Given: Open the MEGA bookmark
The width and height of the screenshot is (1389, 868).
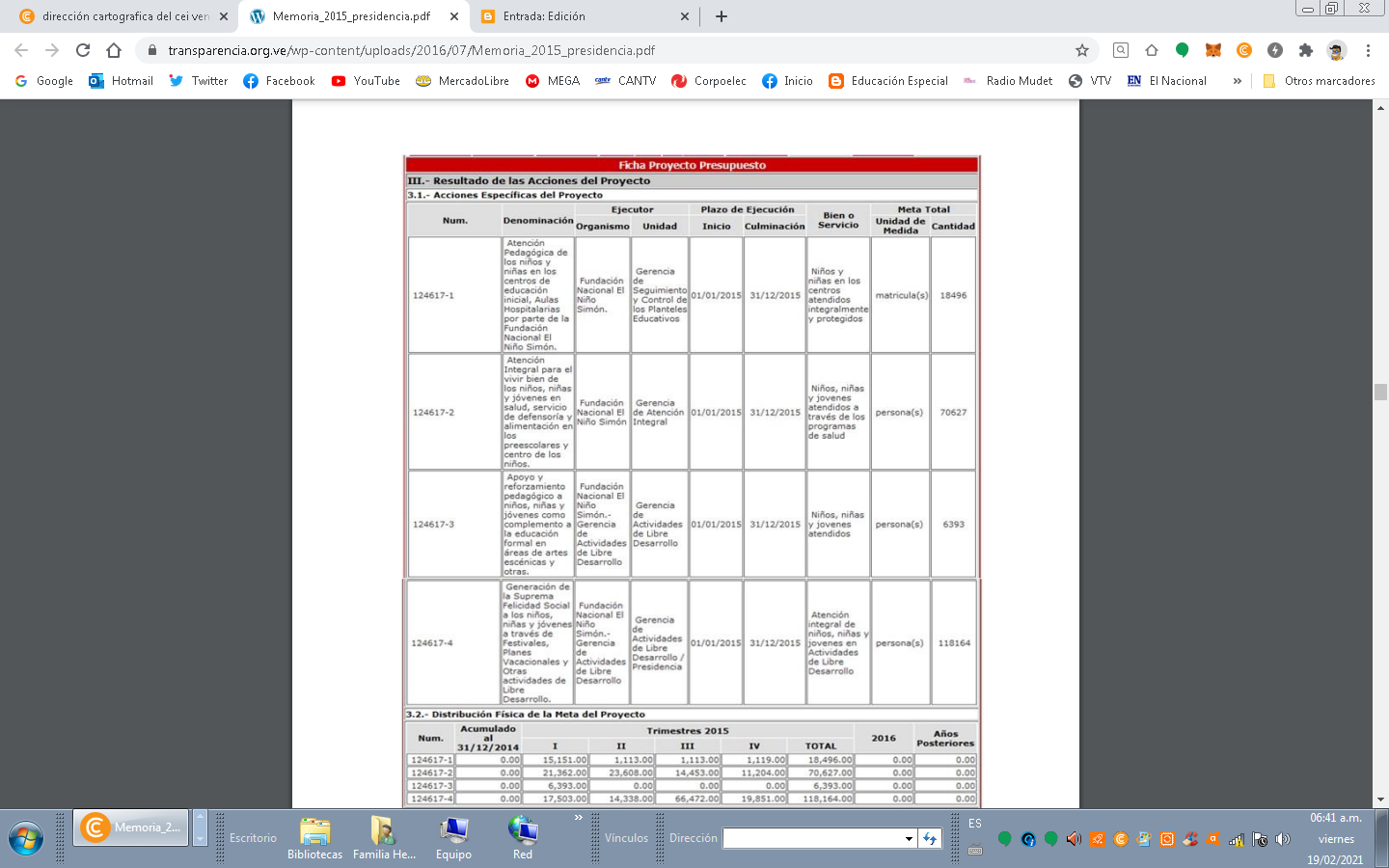Looking at the screenshot, I should click(553, 81).
